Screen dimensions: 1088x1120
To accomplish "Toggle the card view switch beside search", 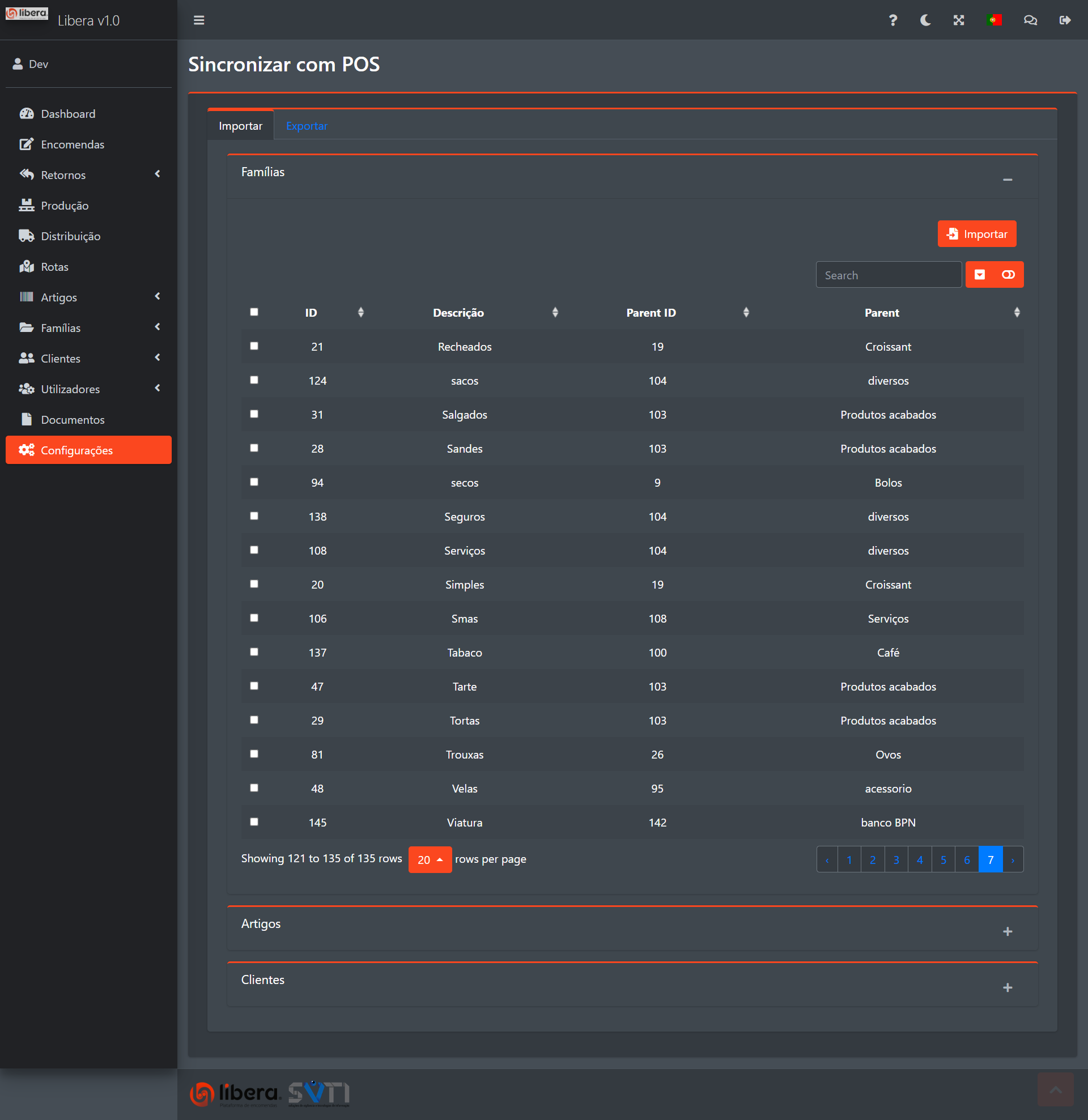I will (x=1008, y=275).
